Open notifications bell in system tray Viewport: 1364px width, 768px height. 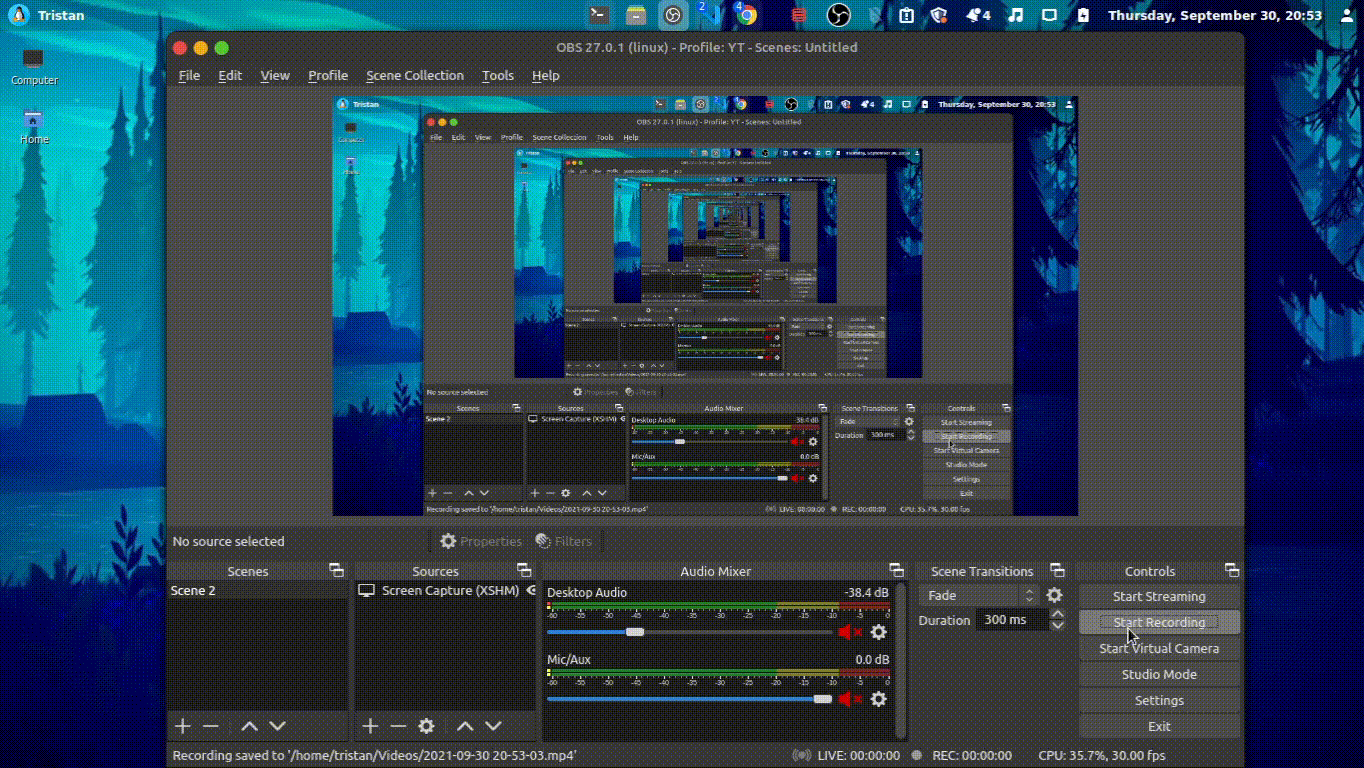click(977, 15)
